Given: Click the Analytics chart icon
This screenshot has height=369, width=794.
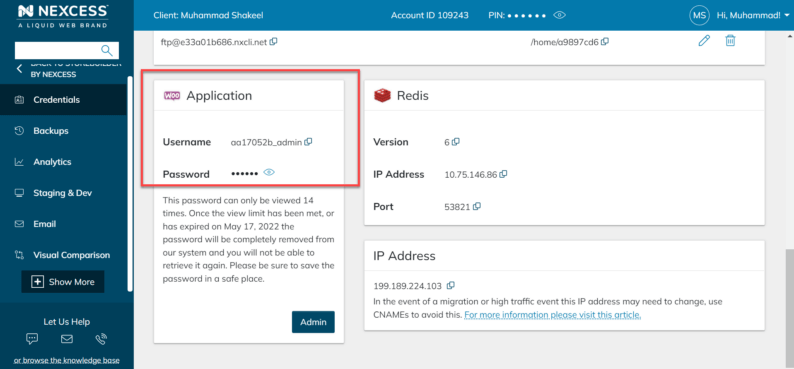Looking at the screenshot, I should (19, 162).
